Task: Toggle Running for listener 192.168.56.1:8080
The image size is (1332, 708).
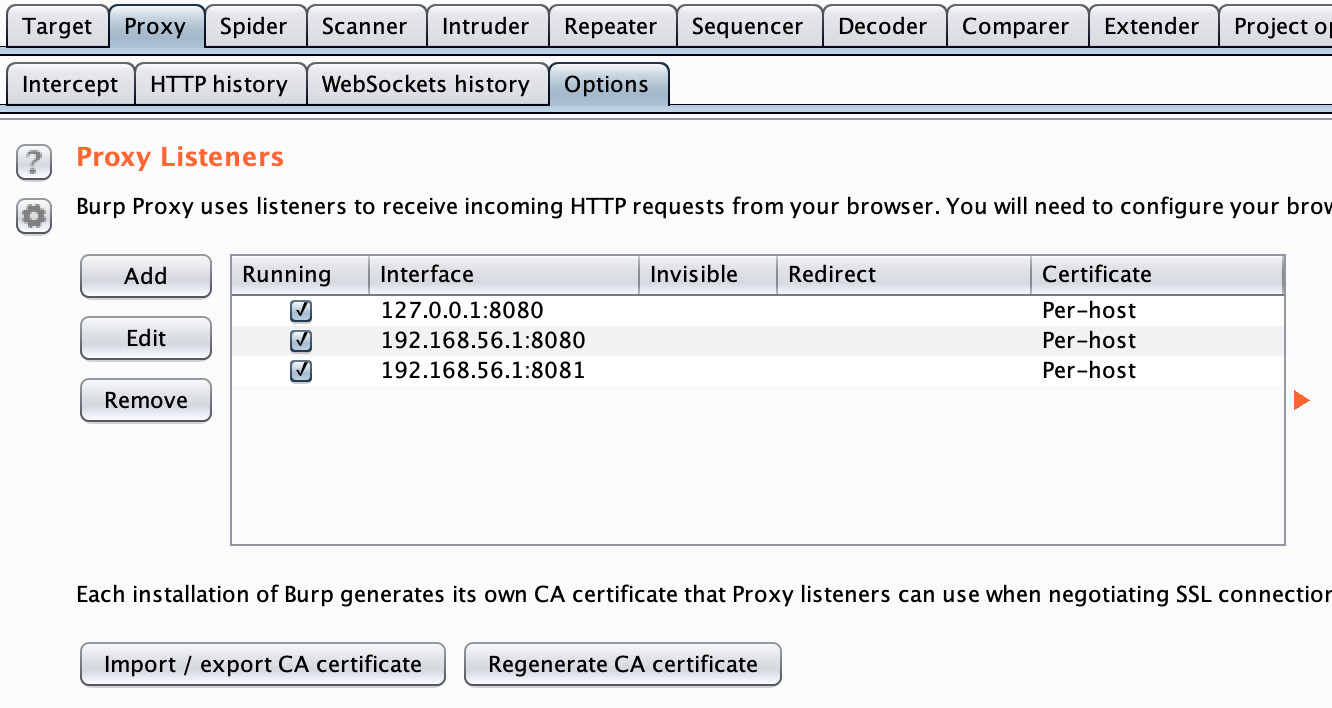Action: 299,340
